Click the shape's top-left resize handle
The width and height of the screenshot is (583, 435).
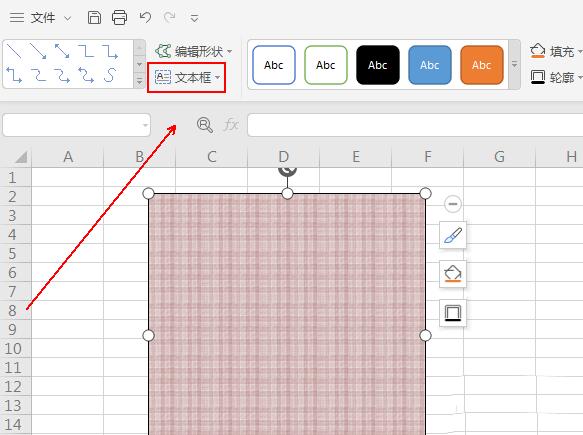[148, 193]
